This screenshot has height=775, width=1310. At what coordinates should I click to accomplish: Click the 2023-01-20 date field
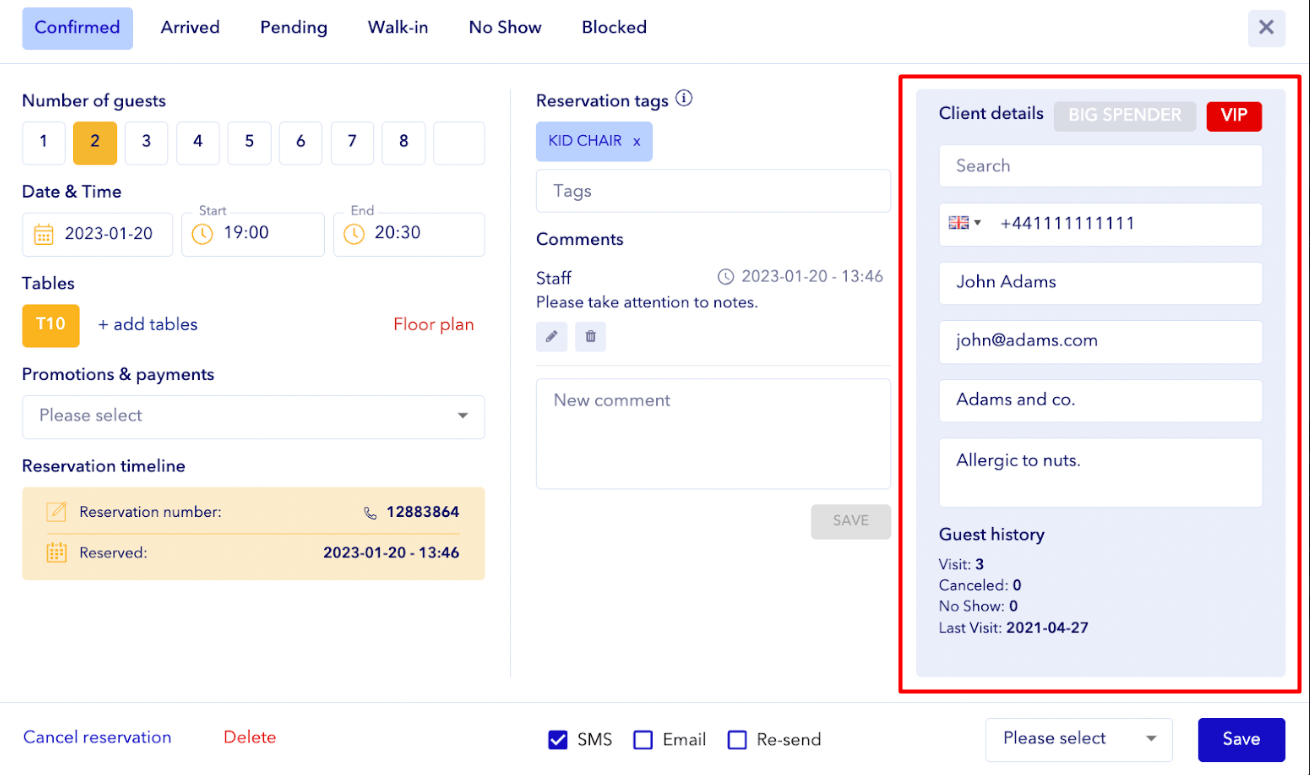[x=97, y=234]
